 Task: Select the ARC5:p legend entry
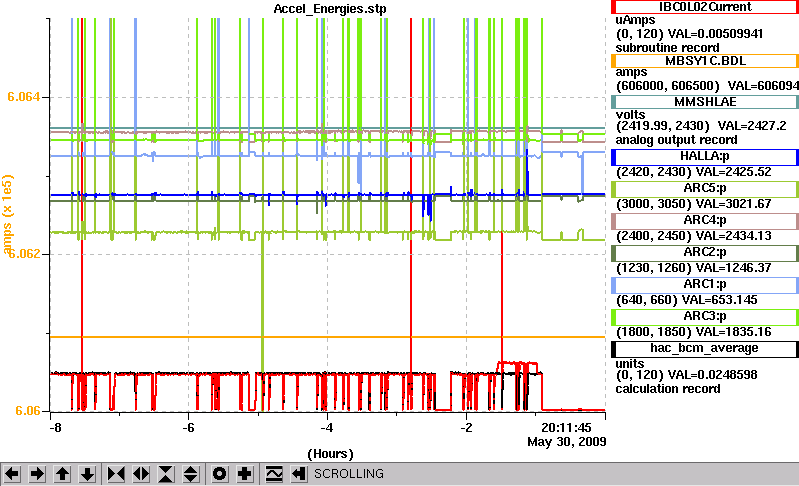click(705, 189)
